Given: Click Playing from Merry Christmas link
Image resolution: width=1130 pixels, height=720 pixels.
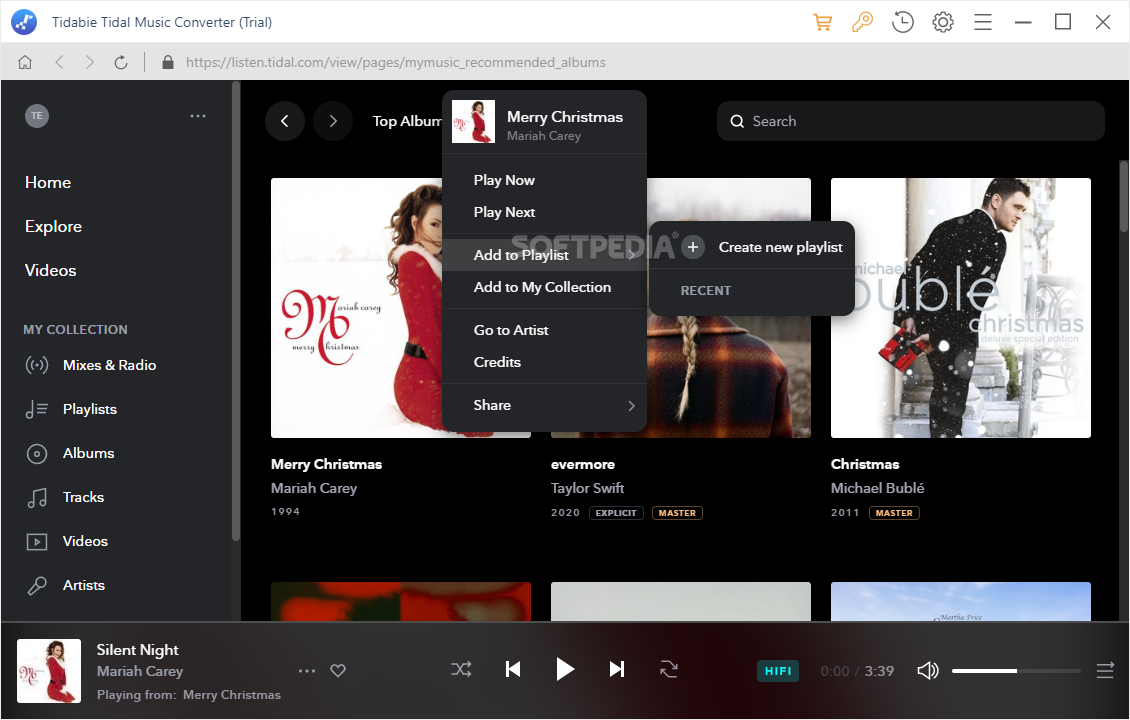Looking at the screenshot, I should 232,695.
